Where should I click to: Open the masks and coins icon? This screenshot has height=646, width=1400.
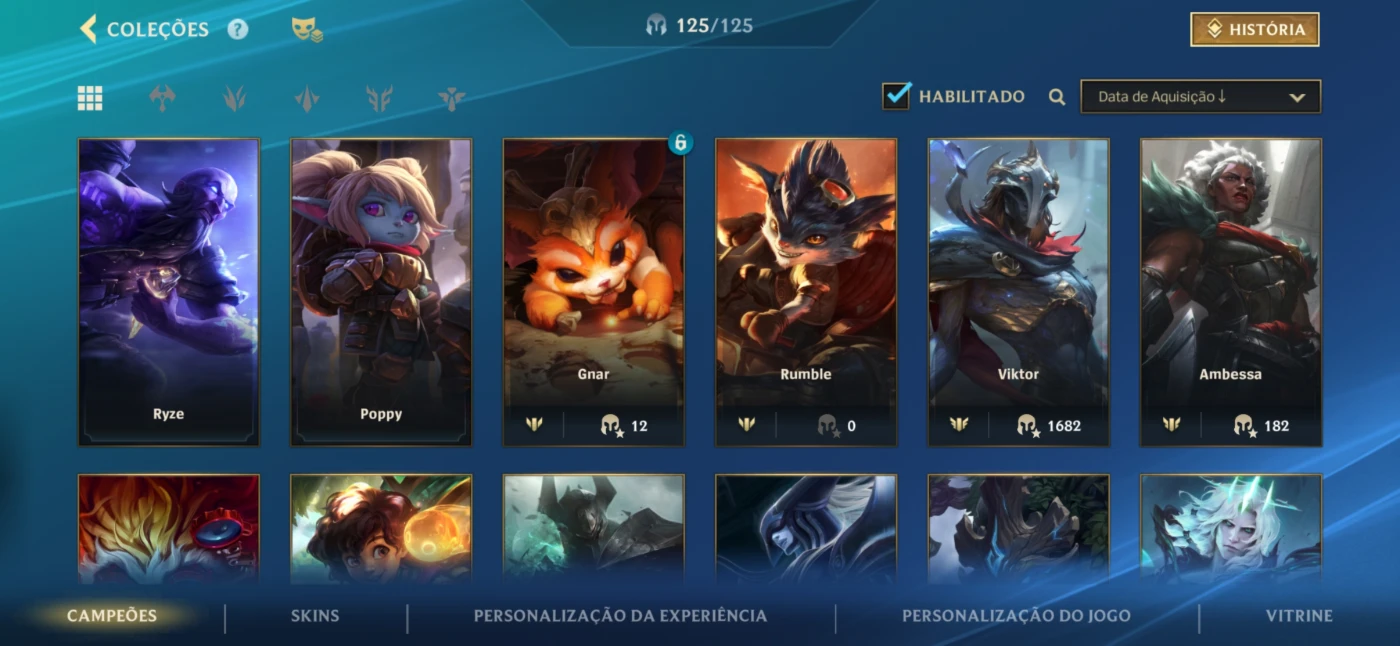307,30
